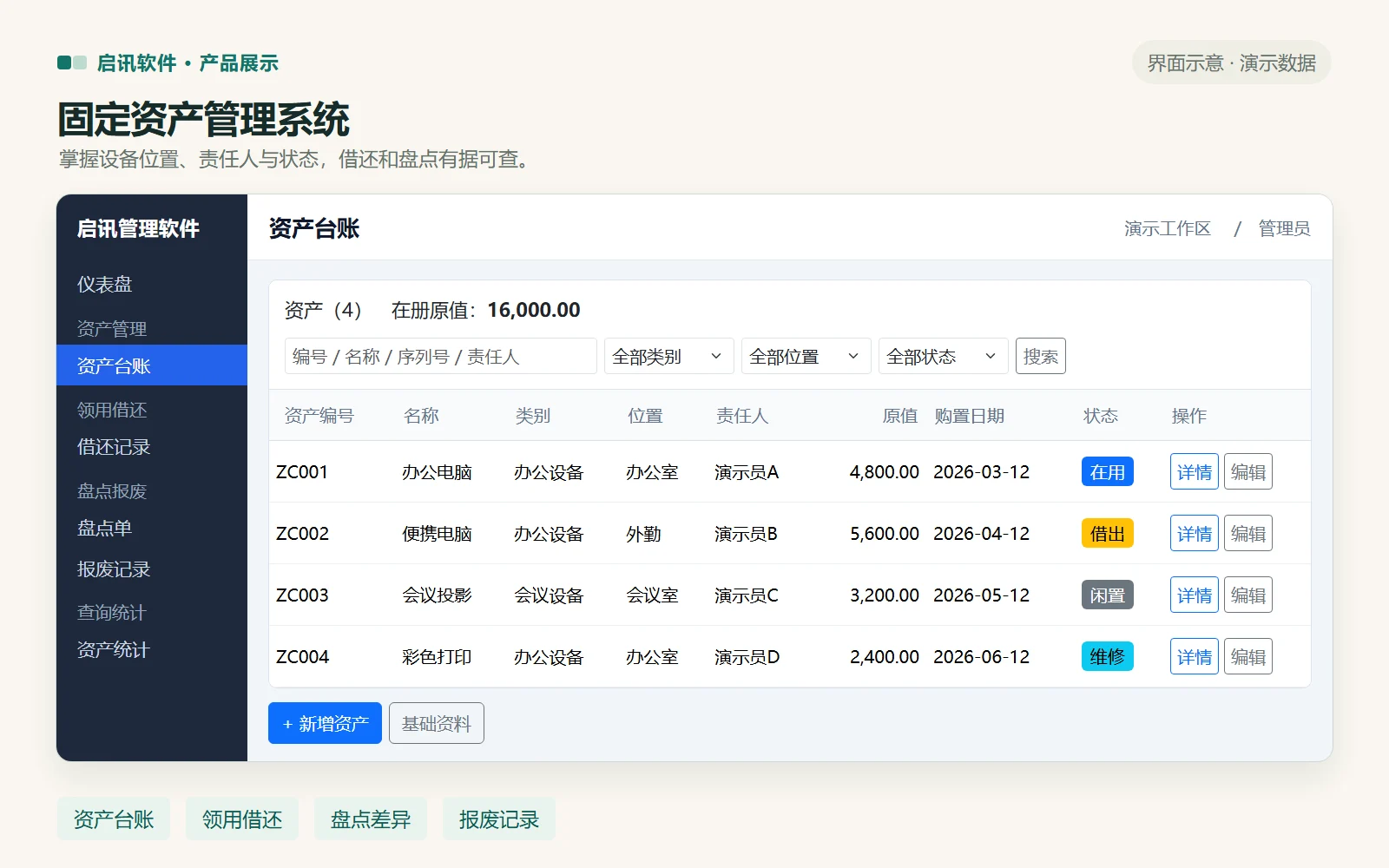Open the 全部状态 status dropdown
The width and height of the screenshot is (1389, 868).
pos(944,356)
